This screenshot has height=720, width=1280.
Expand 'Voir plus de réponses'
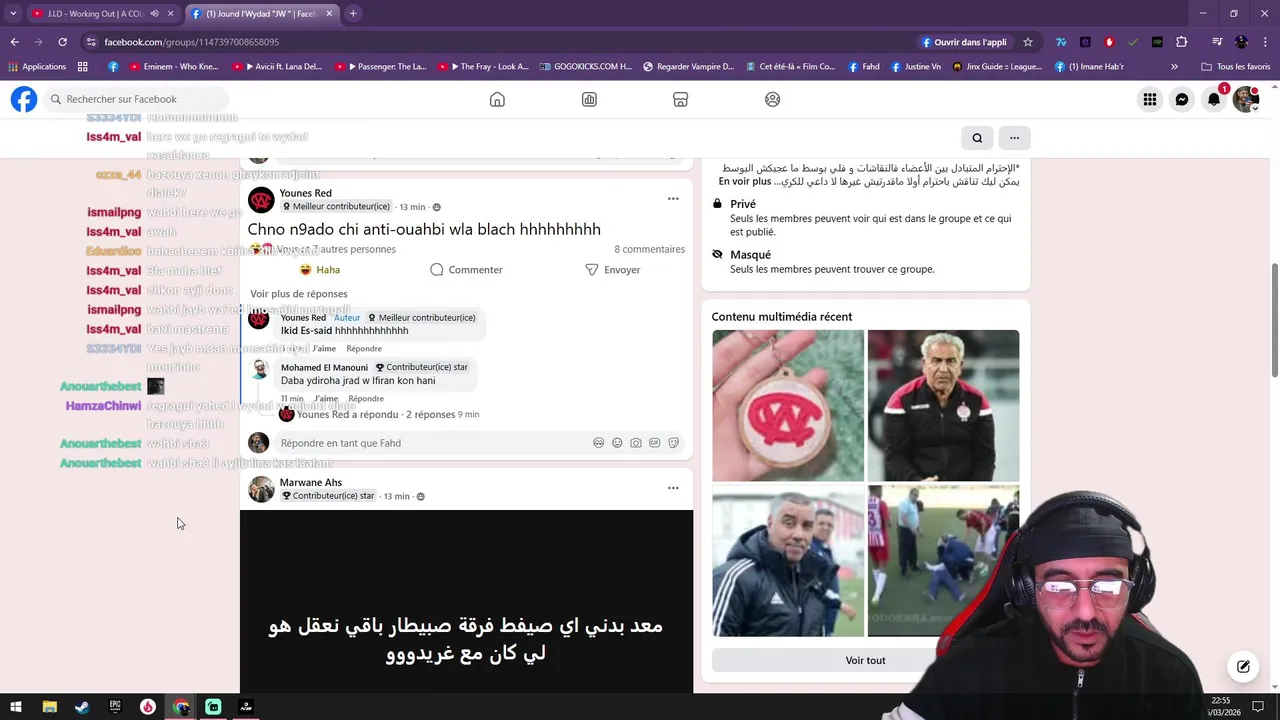(x=299, y=294)
